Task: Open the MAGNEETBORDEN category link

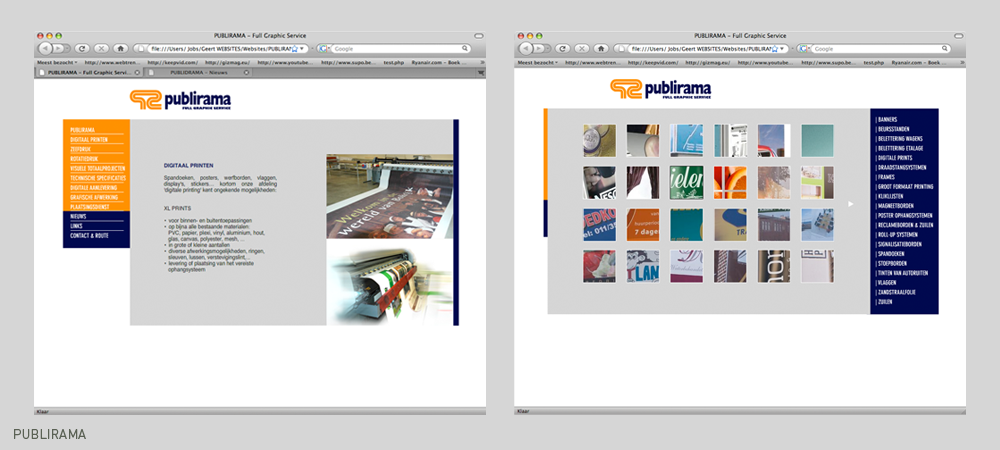Action: pyautogui.click(x=895, y=206)
